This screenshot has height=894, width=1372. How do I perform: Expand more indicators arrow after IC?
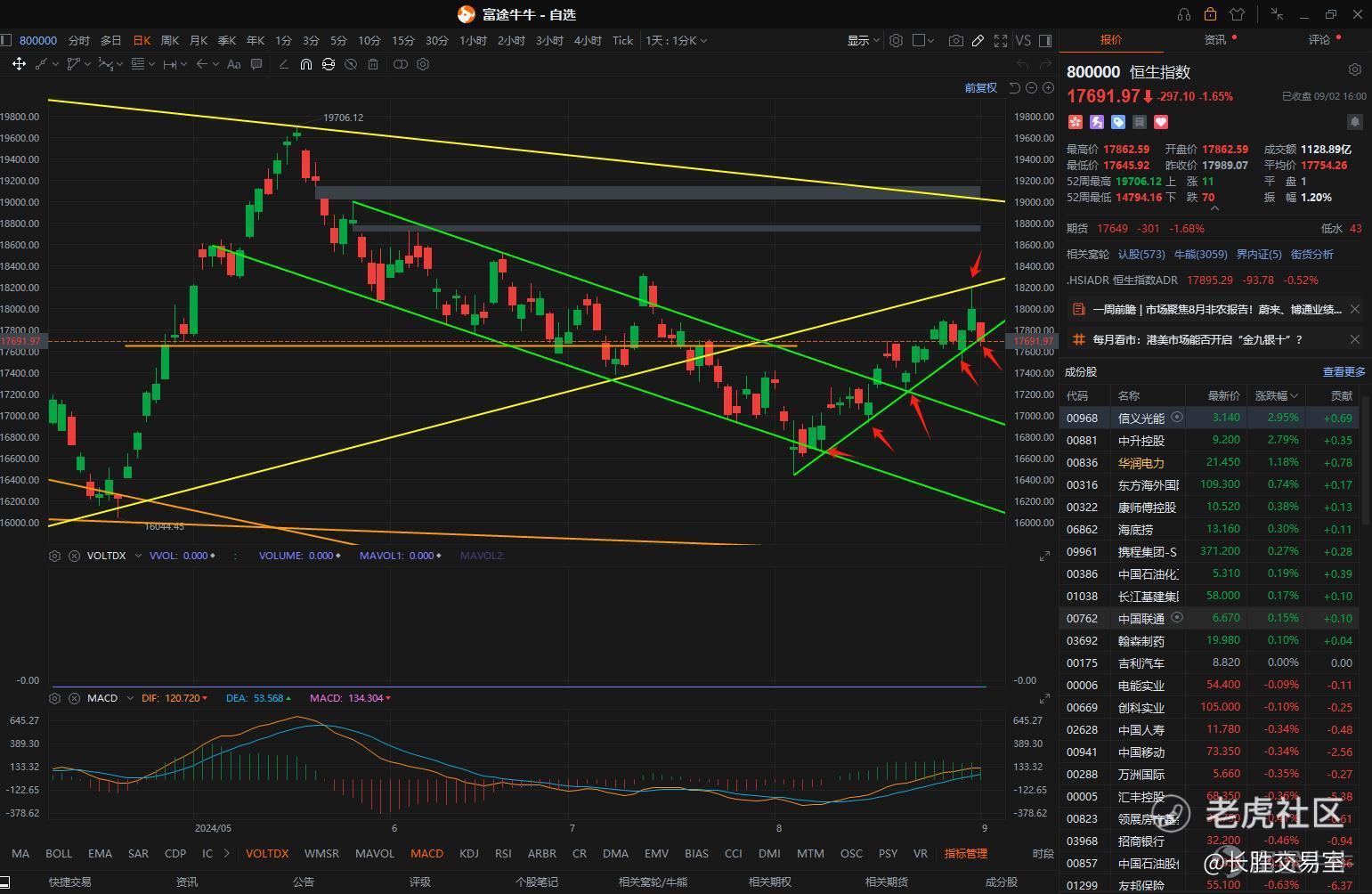coord(227,853)
